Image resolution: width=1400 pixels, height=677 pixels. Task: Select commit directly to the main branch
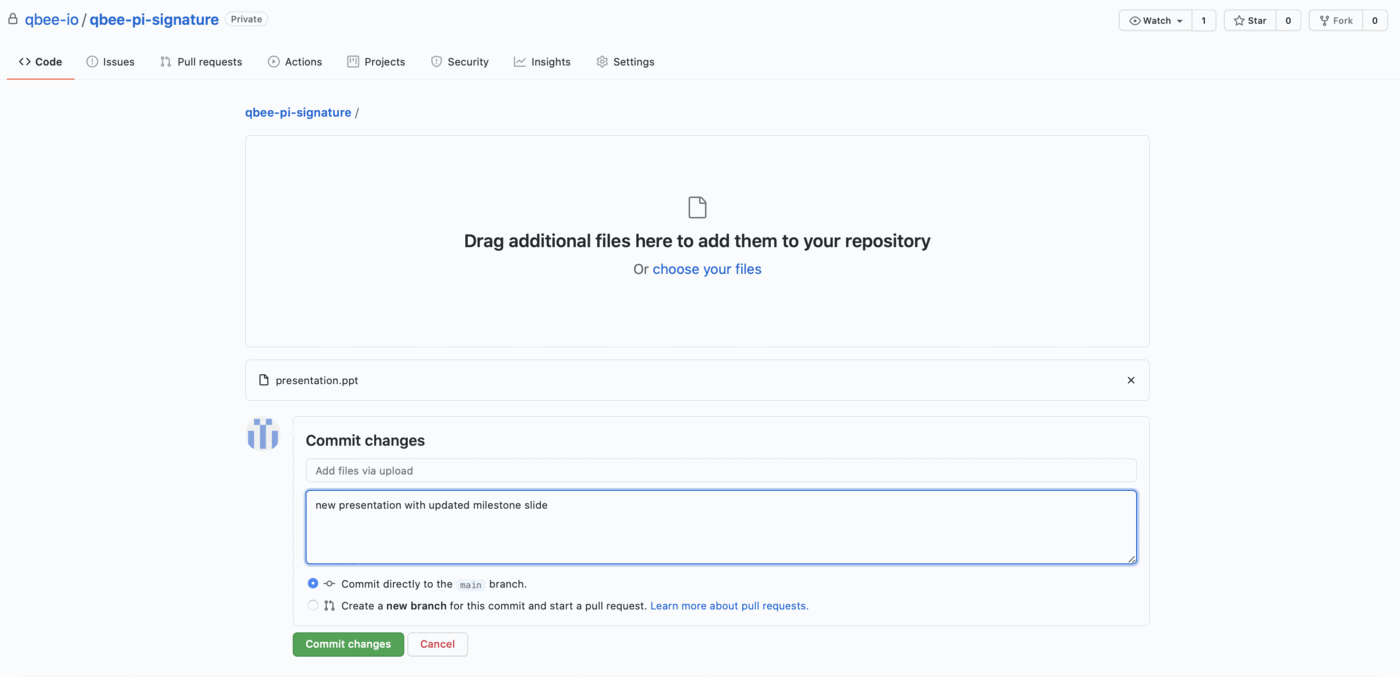[x=313, y=583]
